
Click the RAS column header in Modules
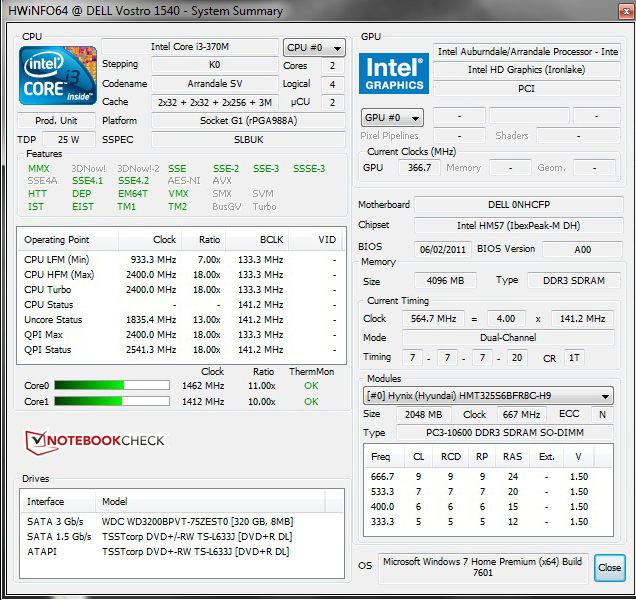point(512,457)
